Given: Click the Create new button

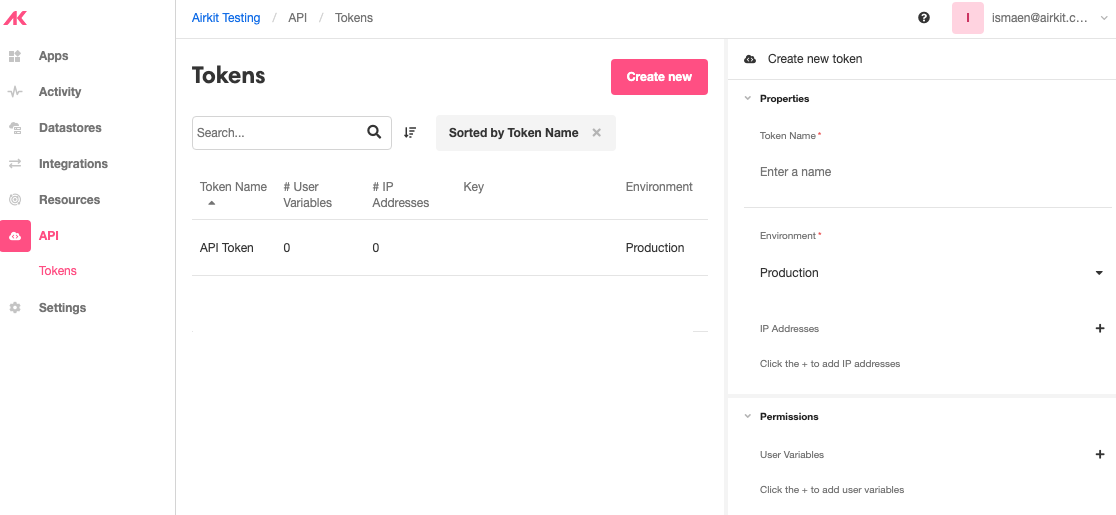Looking at the screenshot, I should pos(659,77).
